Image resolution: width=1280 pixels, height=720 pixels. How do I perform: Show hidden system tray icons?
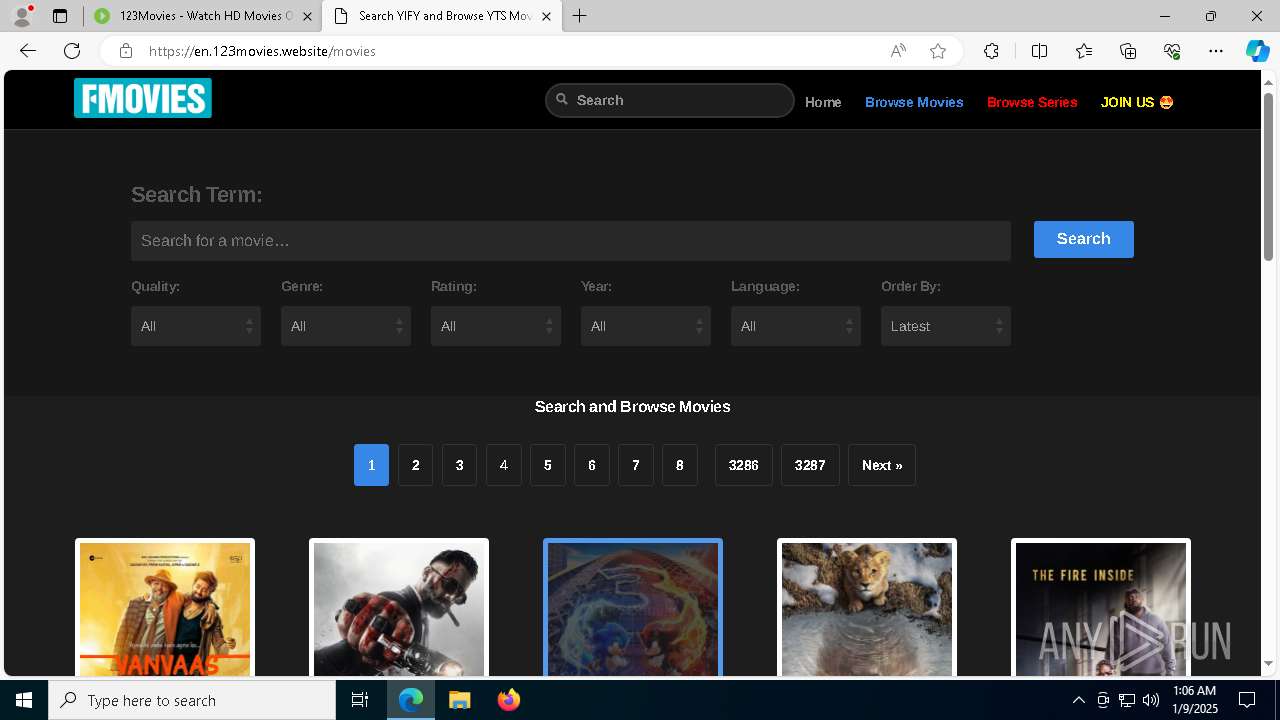click(x=1078, y=700)
